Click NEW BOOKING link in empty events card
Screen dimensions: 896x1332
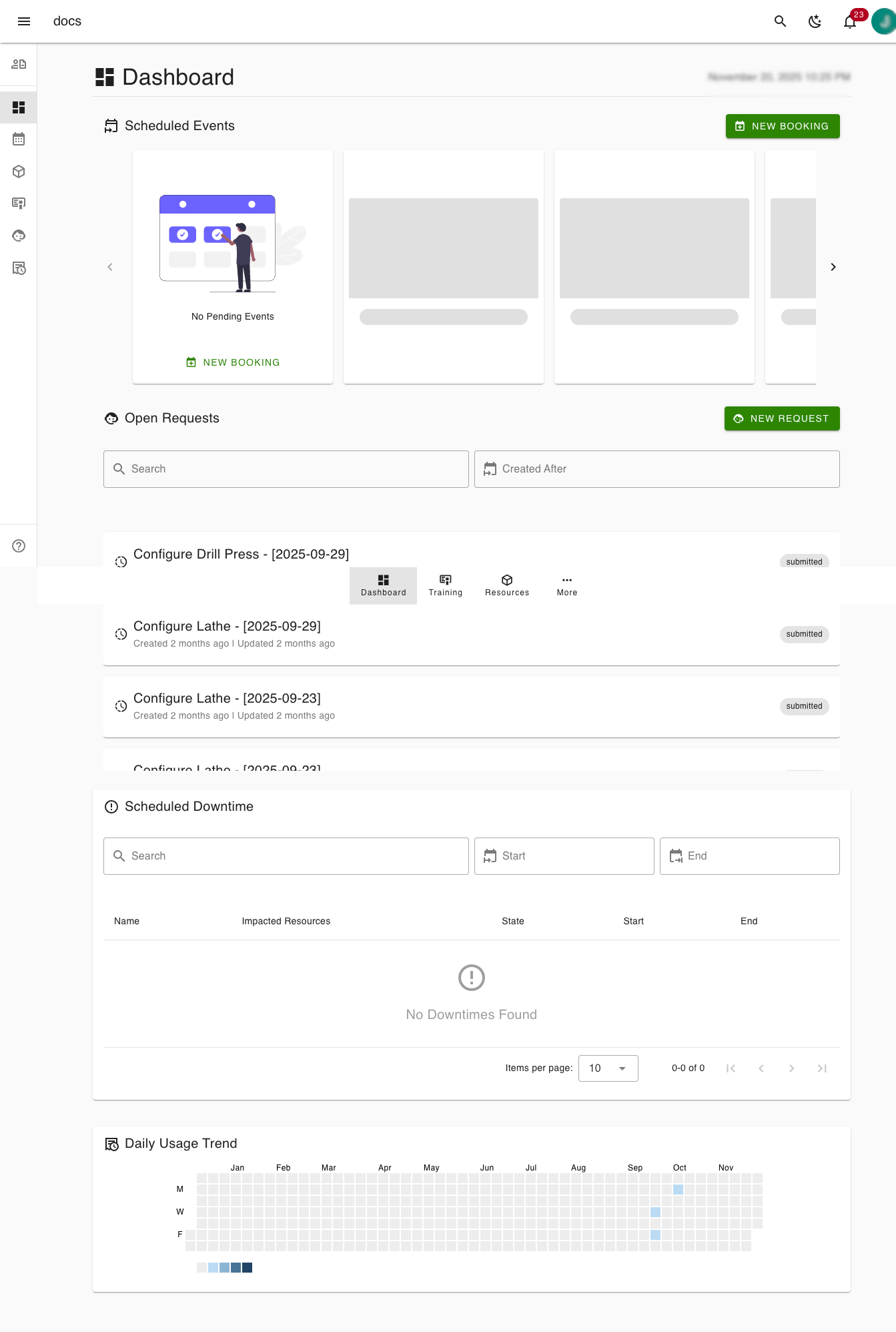click(233, 362)
